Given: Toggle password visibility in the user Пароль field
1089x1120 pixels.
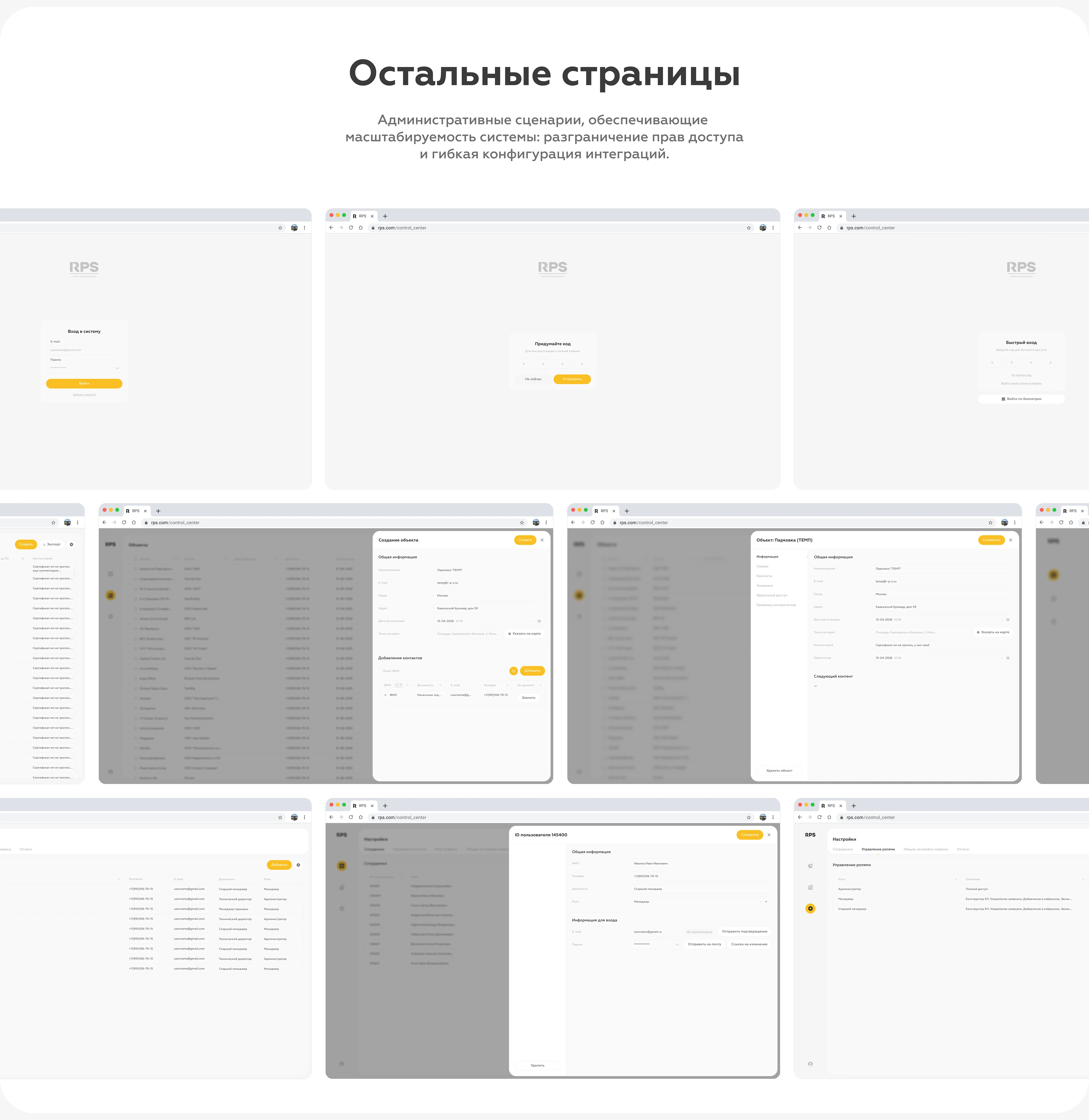Looking at the screenshot, I should pyautogui.click(x=677, y=944).
